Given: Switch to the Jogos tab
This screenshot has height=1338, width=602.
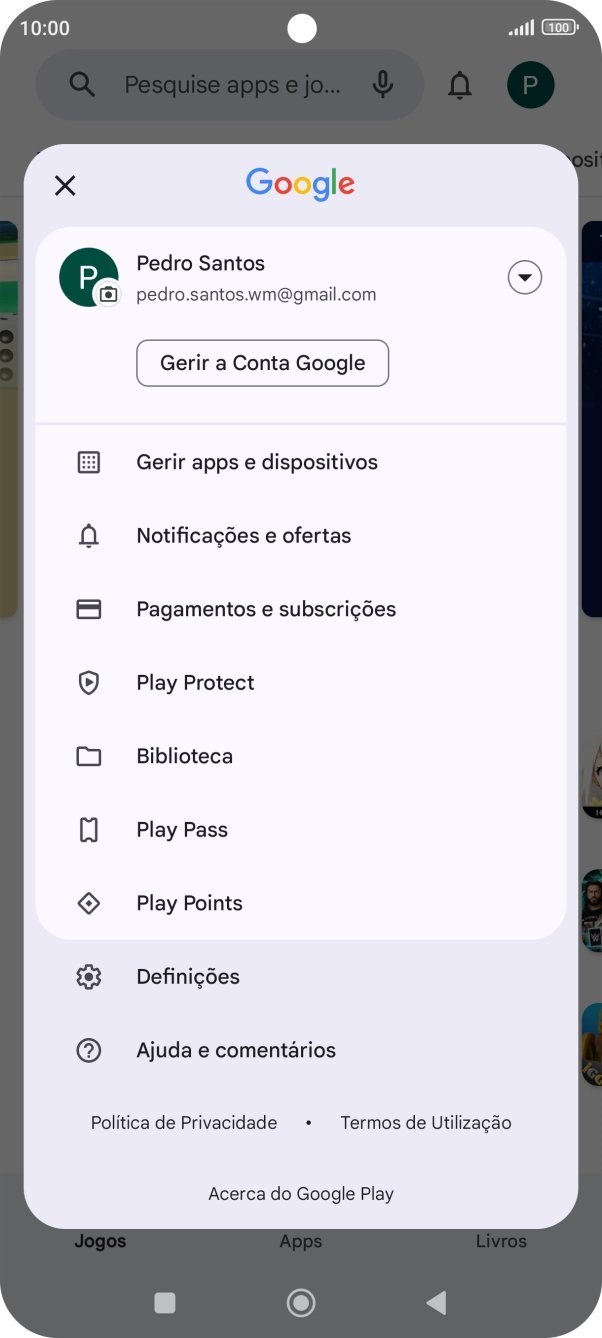Looking at the screenshot, I should click(100, 1240).
